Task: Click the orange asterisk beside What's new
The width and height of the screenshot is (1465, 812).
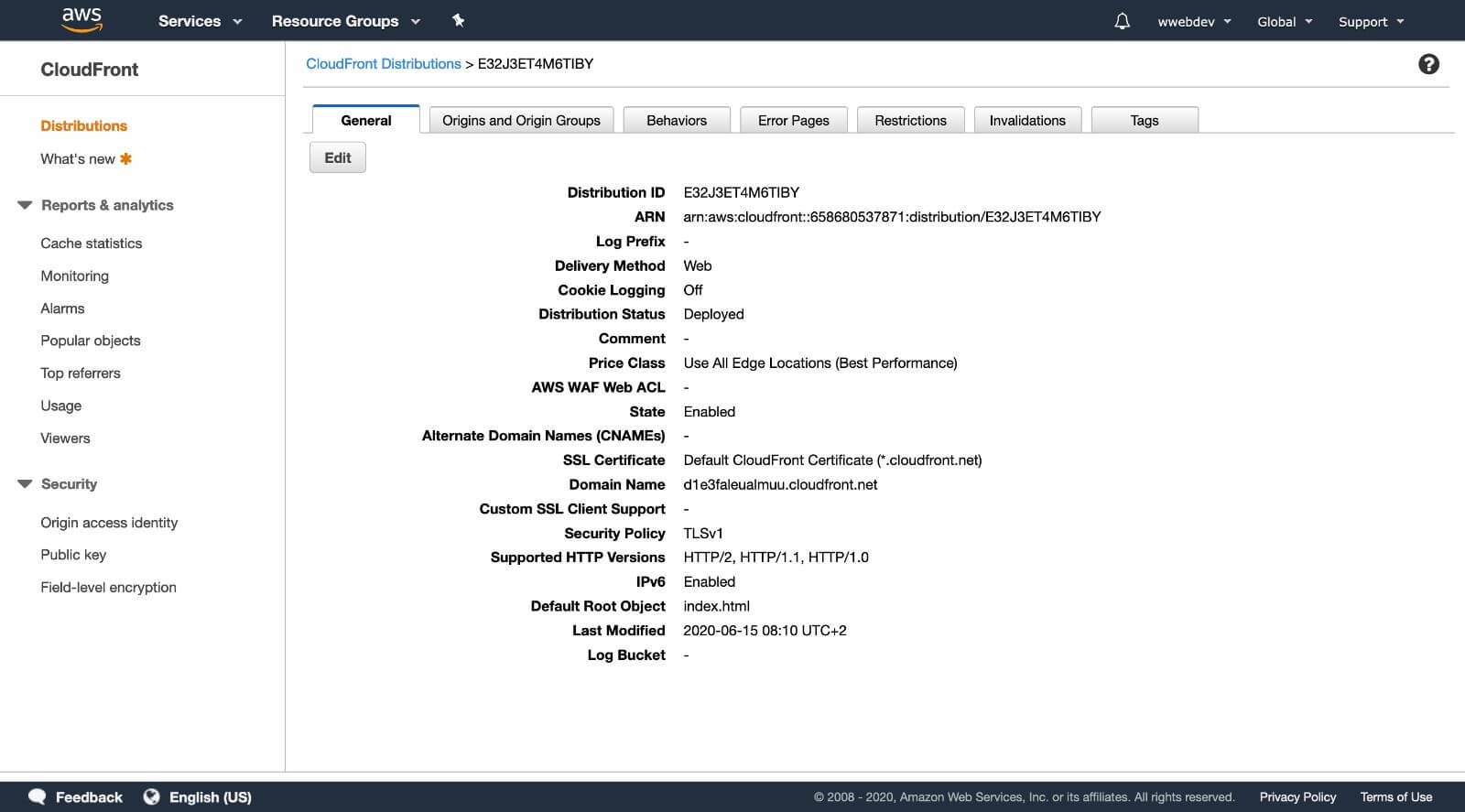Action: tap(126, 158)
